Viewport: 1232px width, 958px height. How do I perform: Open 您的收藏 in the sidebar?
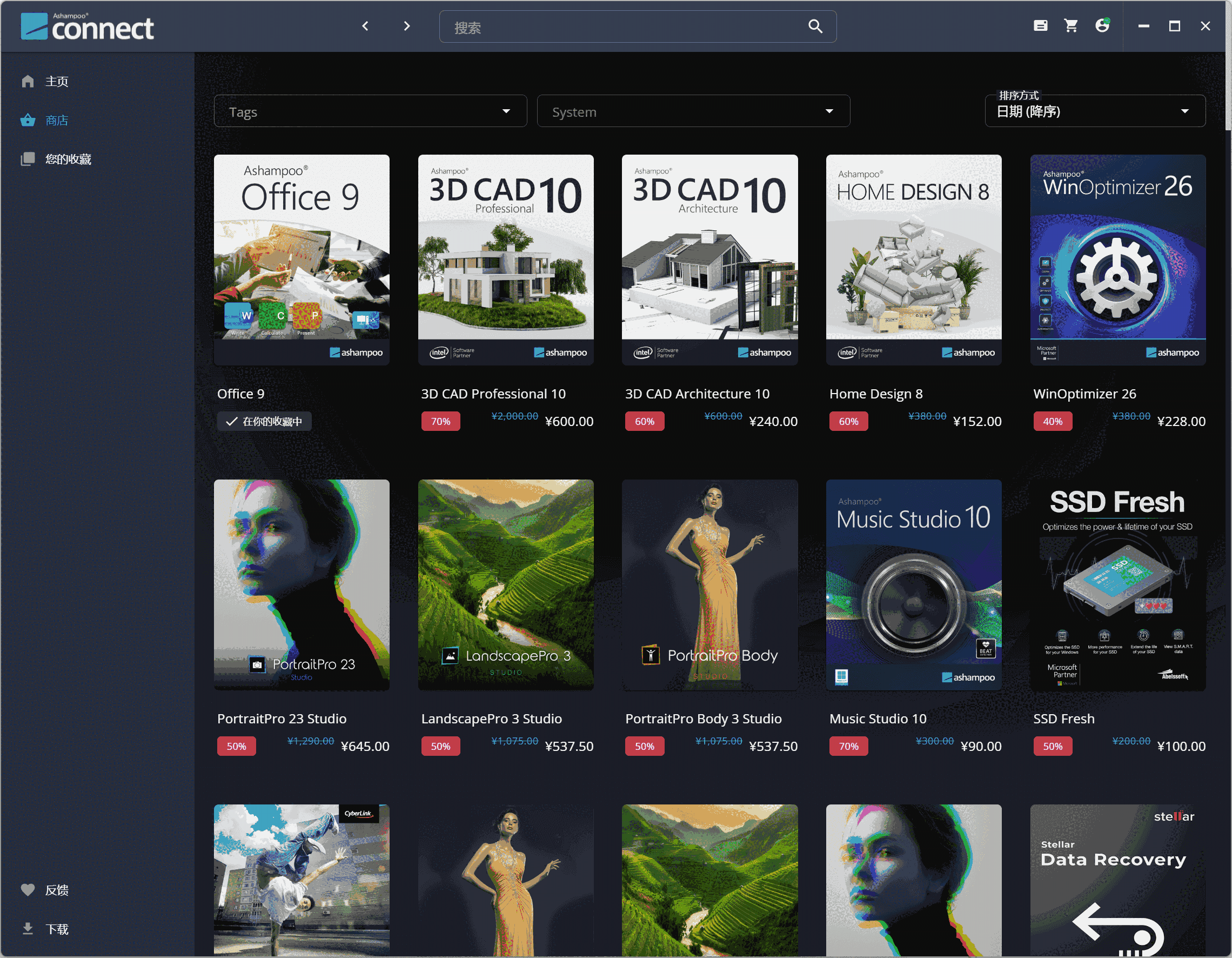pyautogui.click(x=68, y=159)
